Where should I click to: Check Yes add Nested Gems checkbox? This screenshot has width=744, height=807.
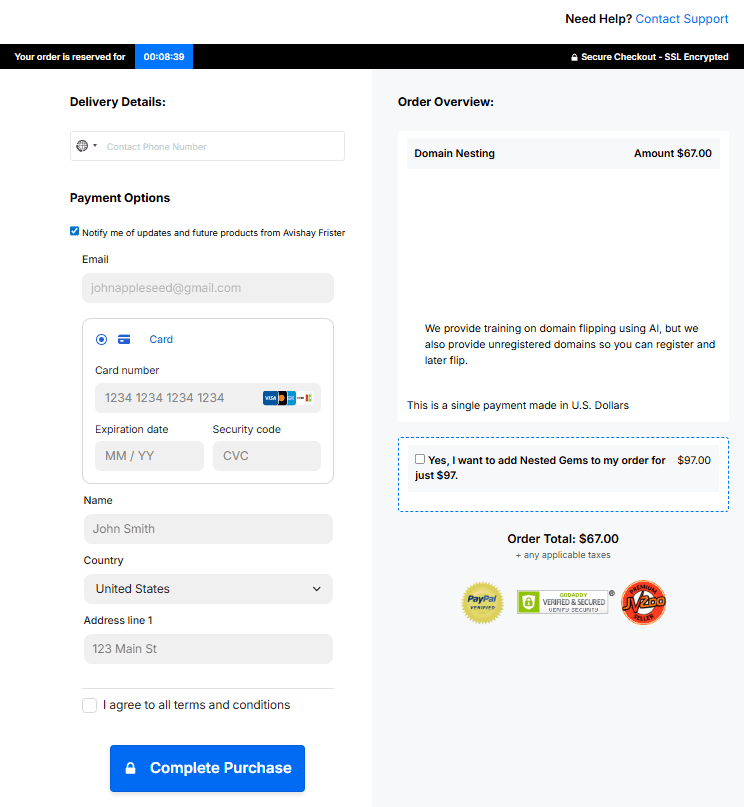coord(420,459)
